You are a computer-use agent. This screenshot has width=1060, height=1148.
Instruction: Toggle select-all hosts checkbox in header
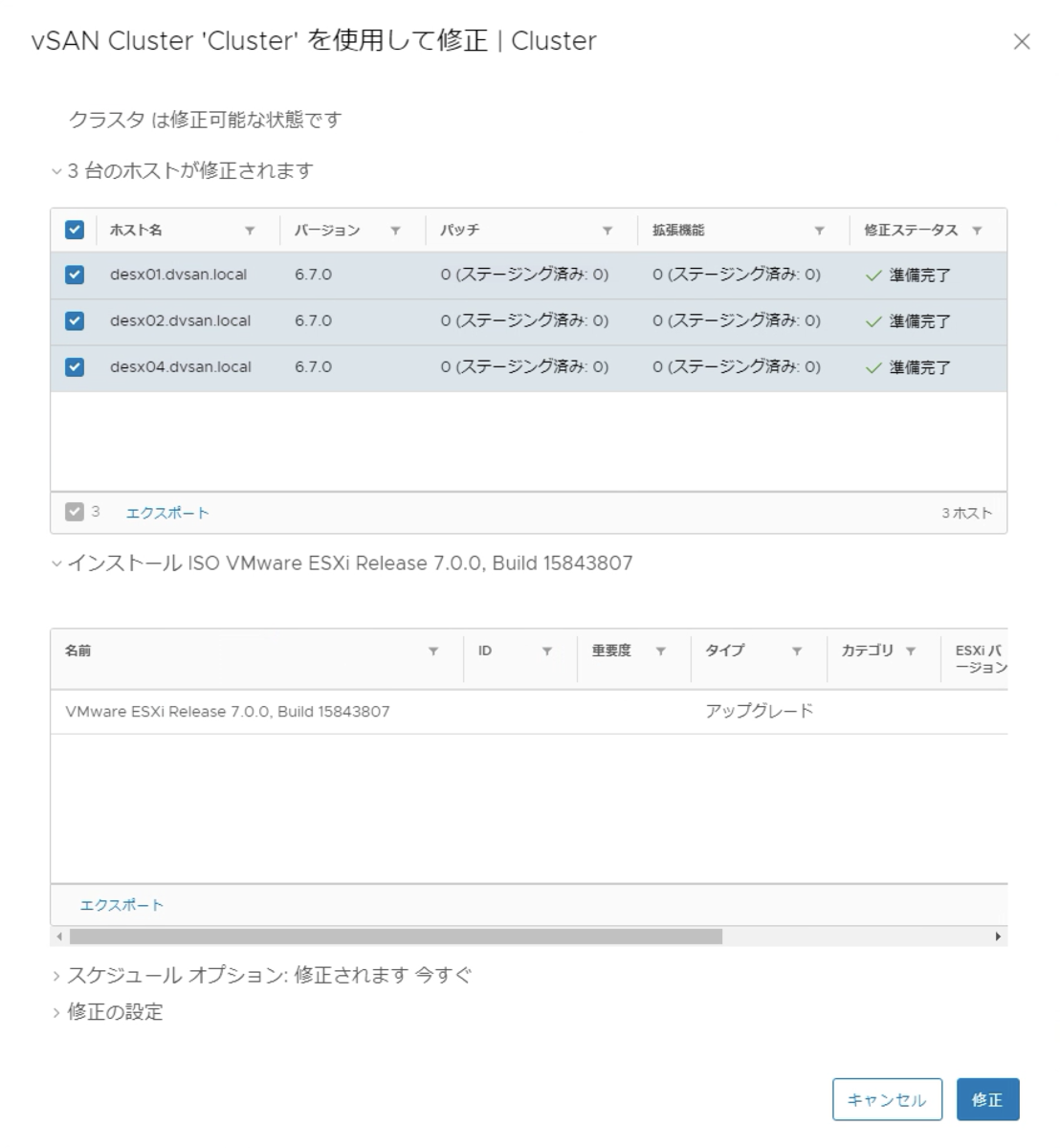[75, 230]
